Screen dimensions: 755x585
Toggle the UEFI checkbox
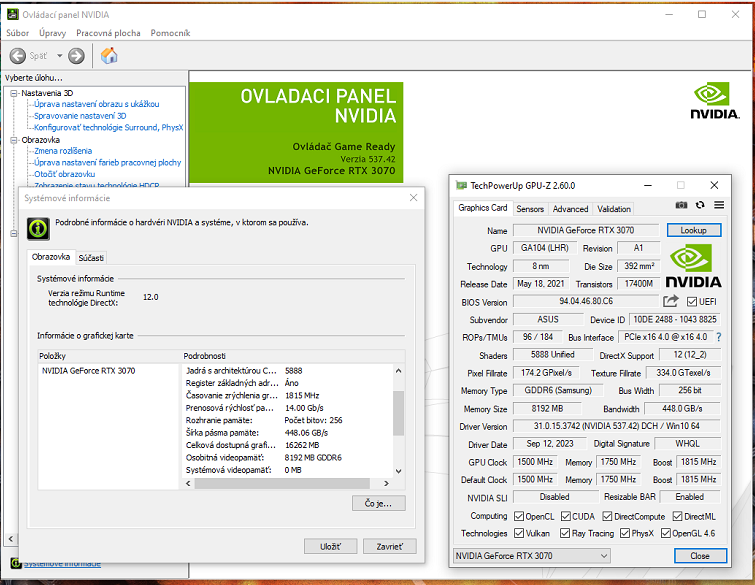(692, 302)
